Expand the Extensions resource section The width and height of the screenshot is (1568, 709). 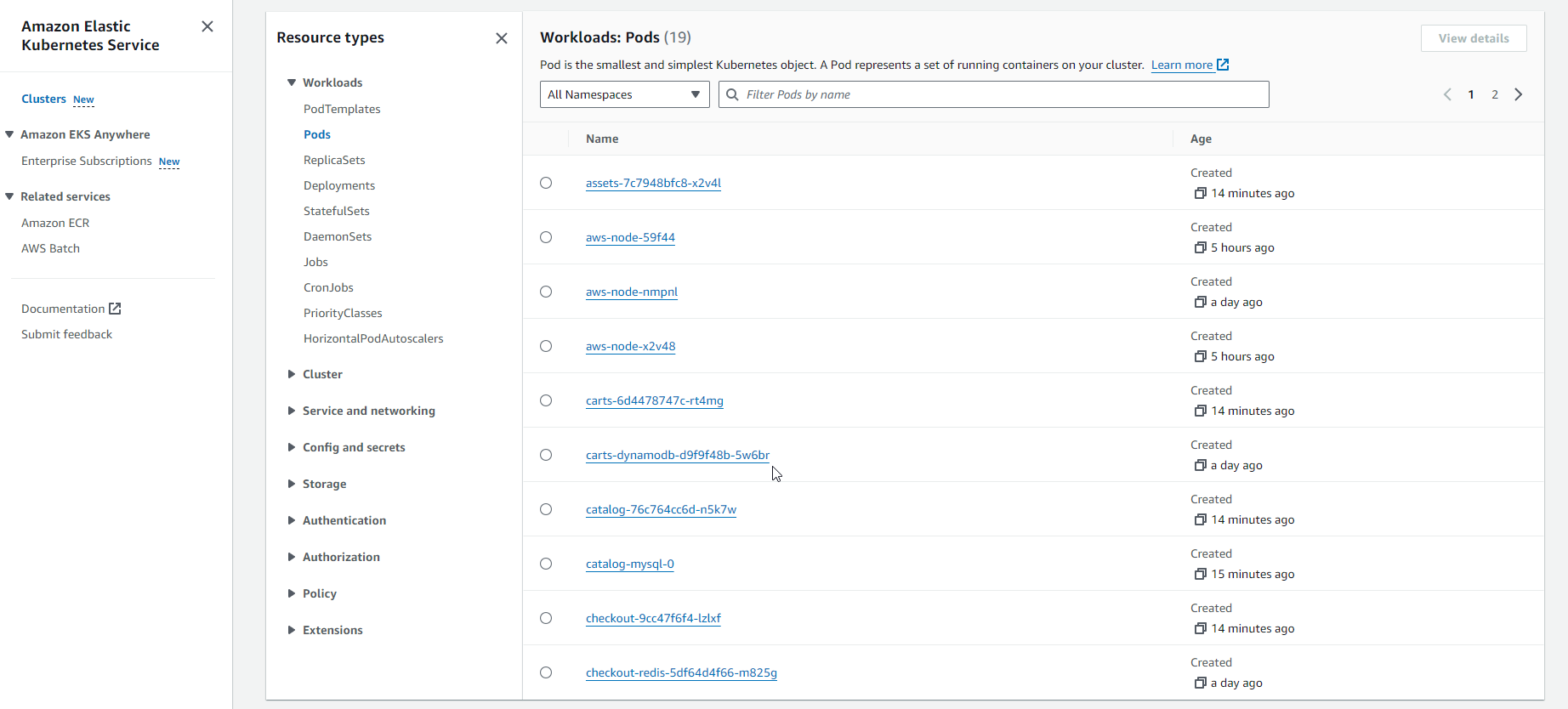point(292,630)
